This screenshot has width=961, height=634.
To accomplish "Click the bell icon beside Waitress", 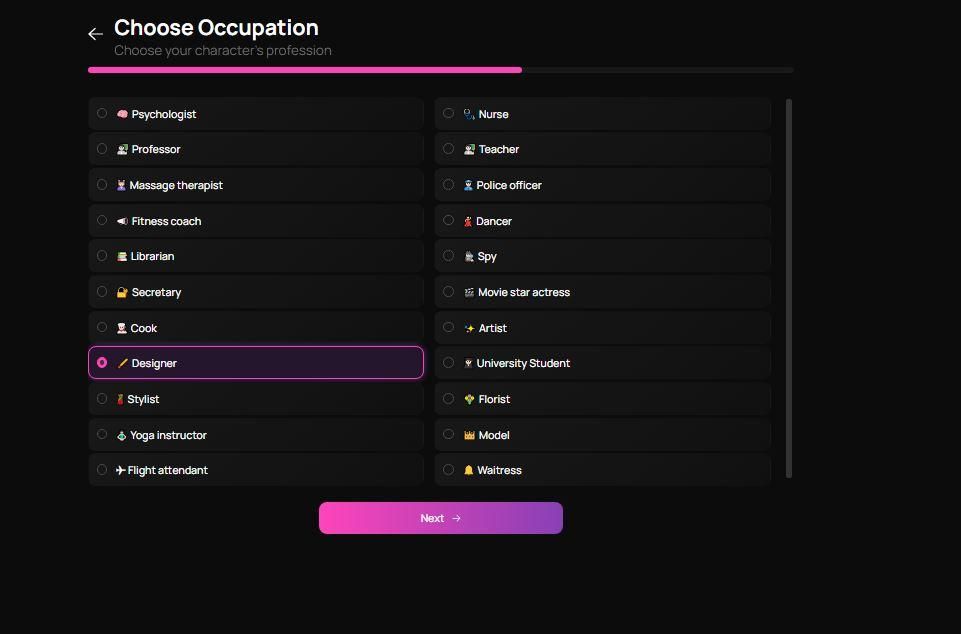I will tap(468, 470).
